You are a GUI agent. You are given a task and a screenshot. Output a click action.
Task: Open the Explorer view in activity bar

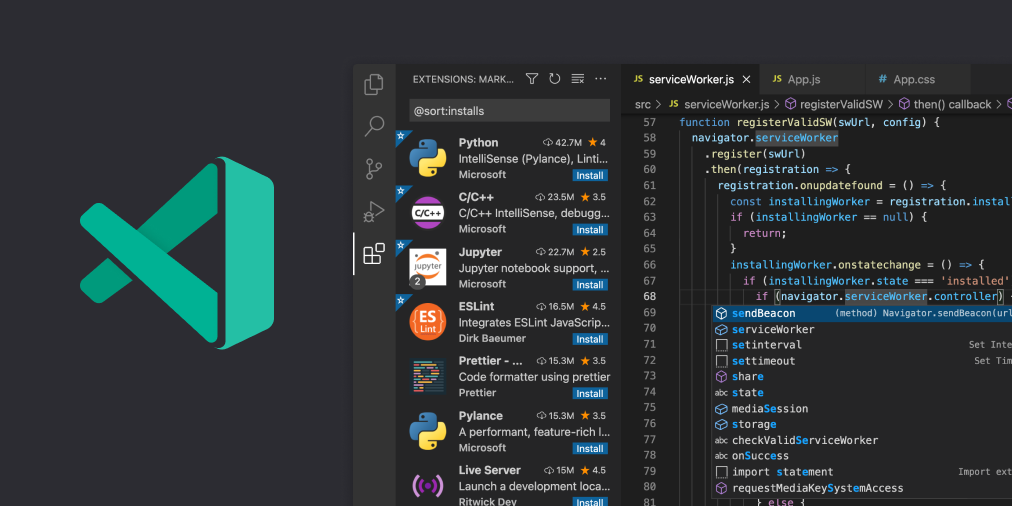pos(374,85)
